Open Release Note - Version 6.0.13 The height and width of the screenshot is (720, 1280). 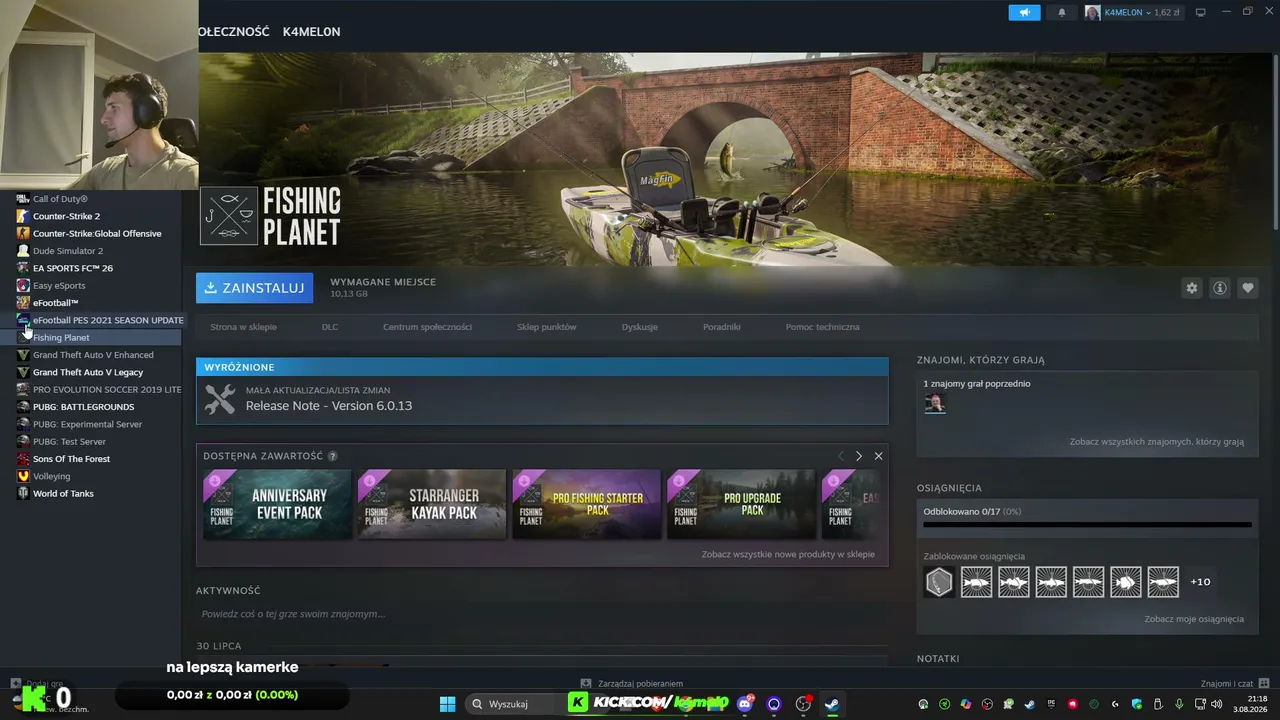click(329, 406)
